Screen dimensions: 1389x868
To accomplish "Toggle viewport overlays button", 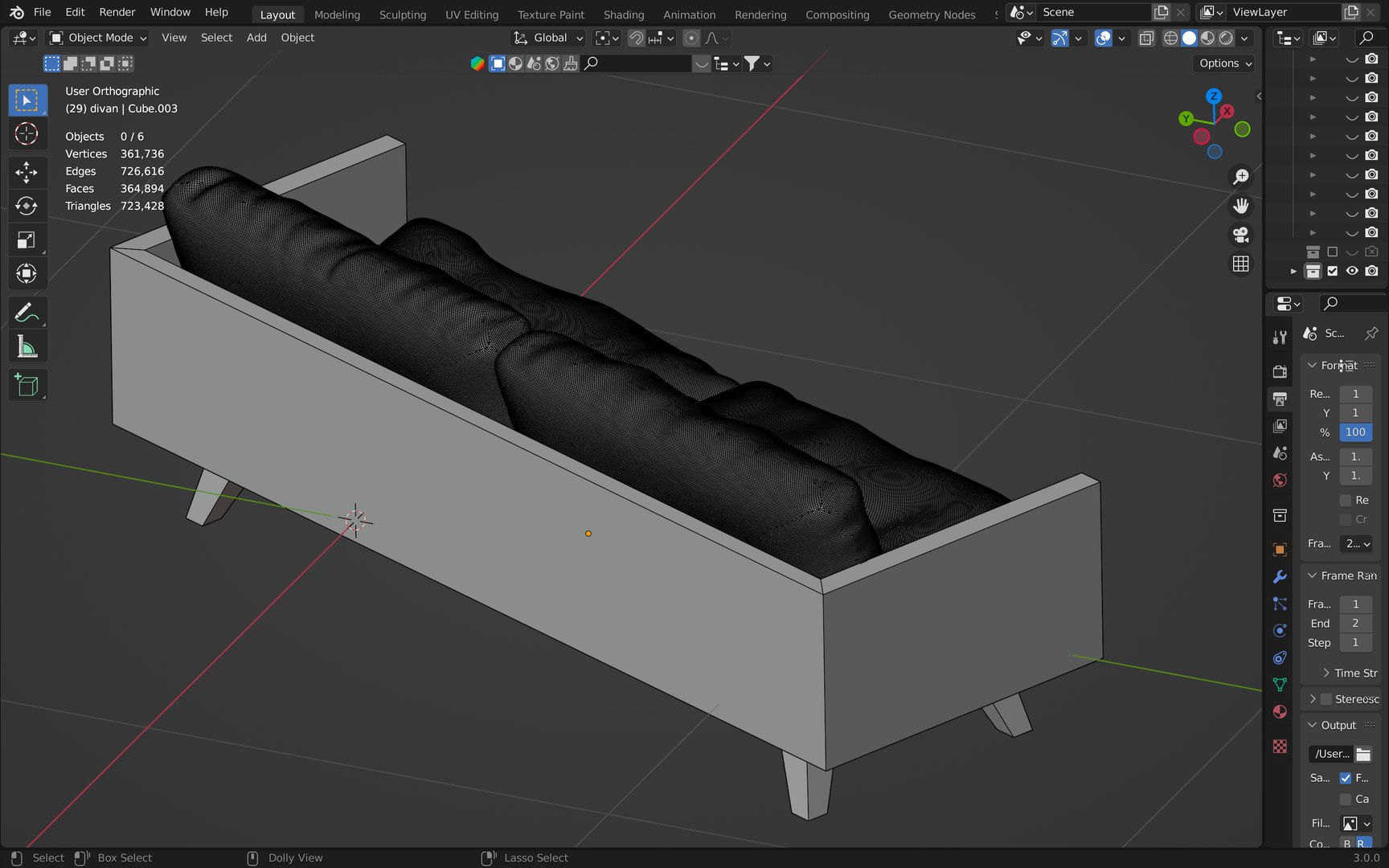I will tap(1104, 38).
